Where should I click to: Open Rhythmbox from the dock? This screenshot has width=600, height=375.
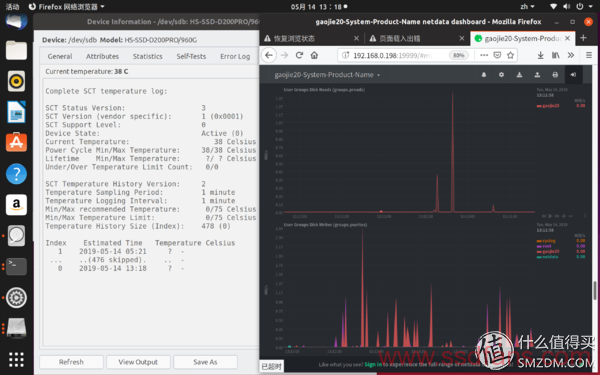[x=16, y=81]
